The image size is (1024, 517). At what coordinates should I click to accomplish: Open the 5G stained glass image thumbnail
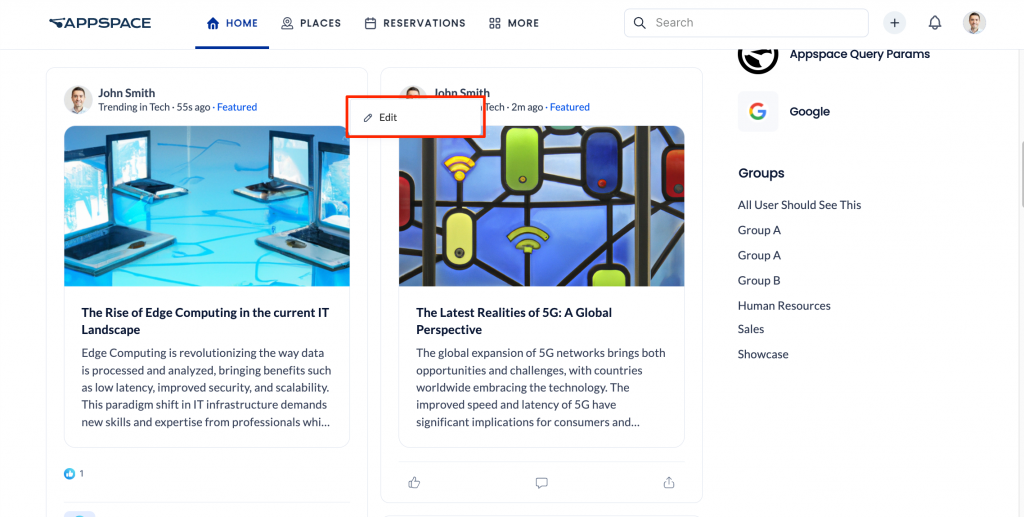pos(541,206)
